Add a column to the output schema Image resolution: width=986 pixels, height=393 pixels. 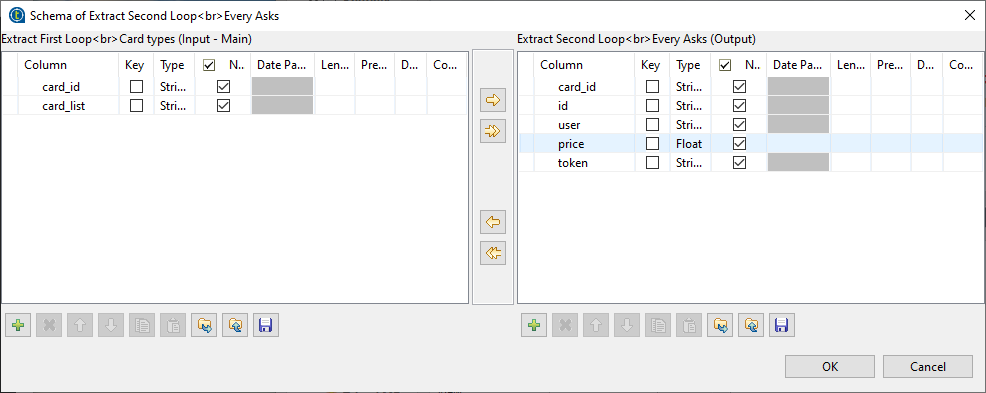[x=533, y=325]
